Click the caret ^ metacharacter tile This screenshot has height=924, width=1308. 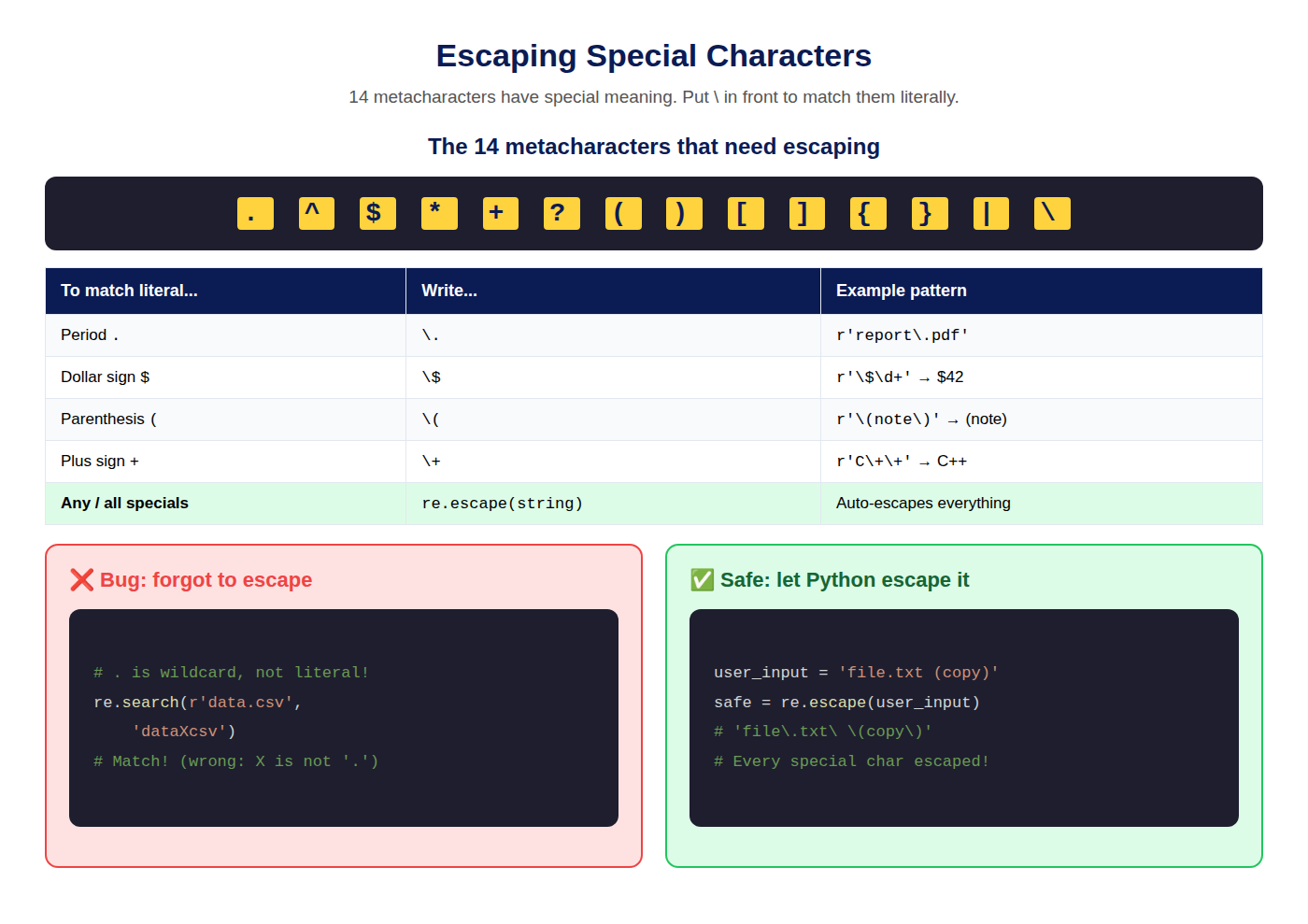pyautogui.click(x=317, y=213)
